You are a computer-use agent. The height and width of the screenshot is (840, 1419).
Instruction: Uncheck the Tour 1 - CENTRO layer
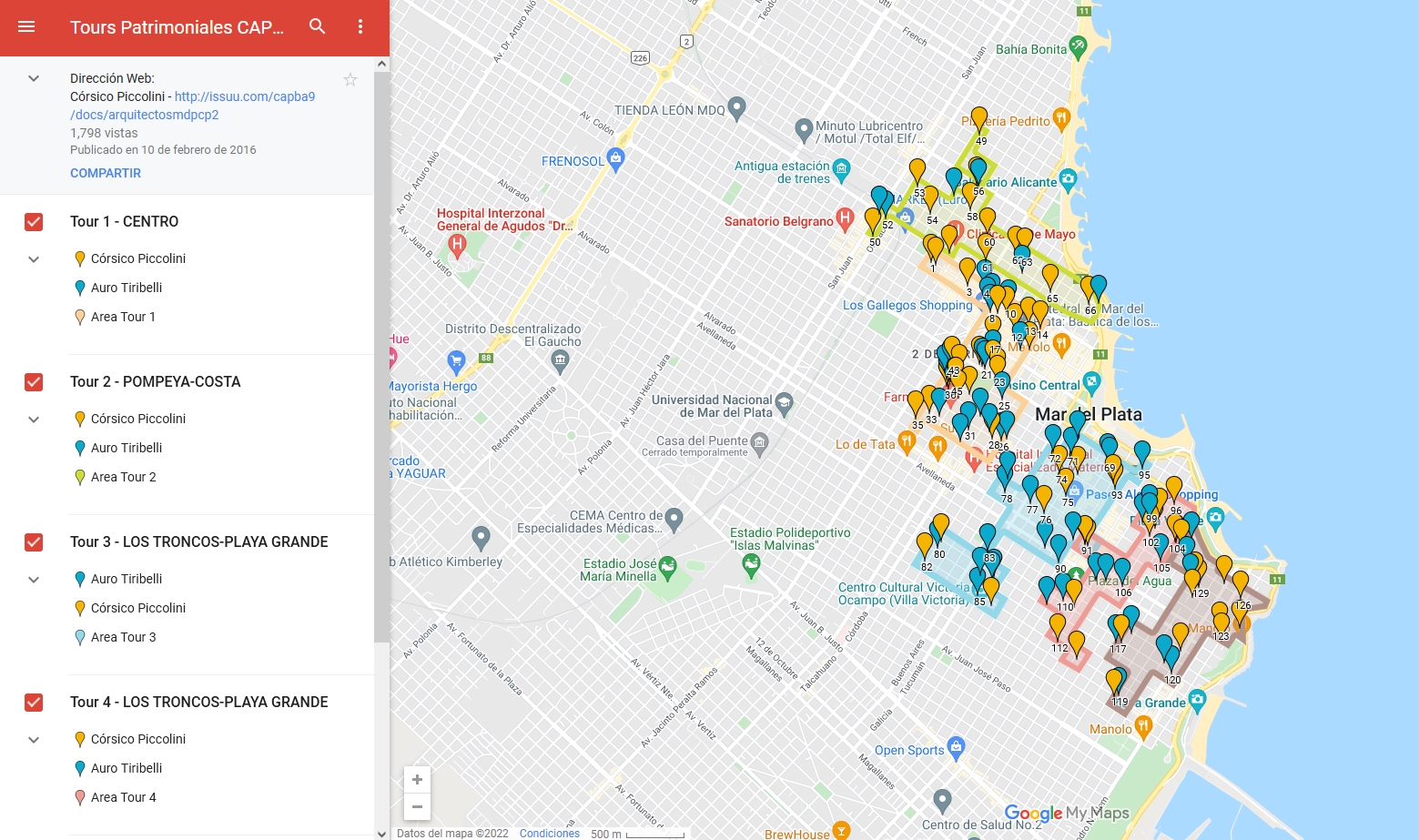[x=34, y=222]
